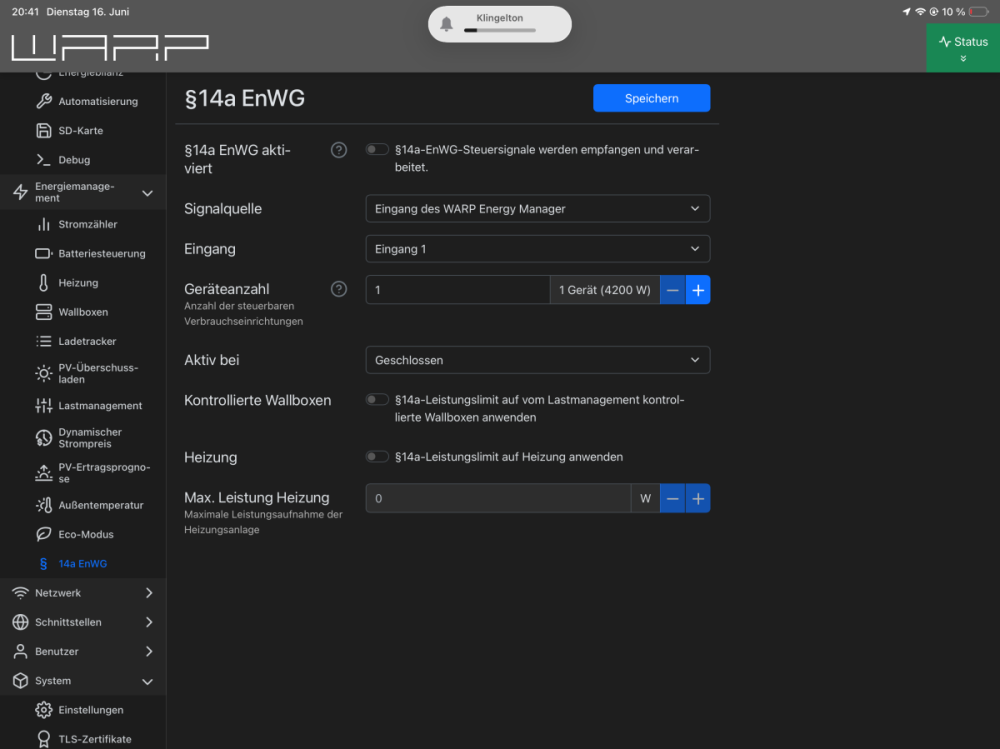1000x749 pixels.
Task: Click the System cube icon
Action: coord(20,681)
